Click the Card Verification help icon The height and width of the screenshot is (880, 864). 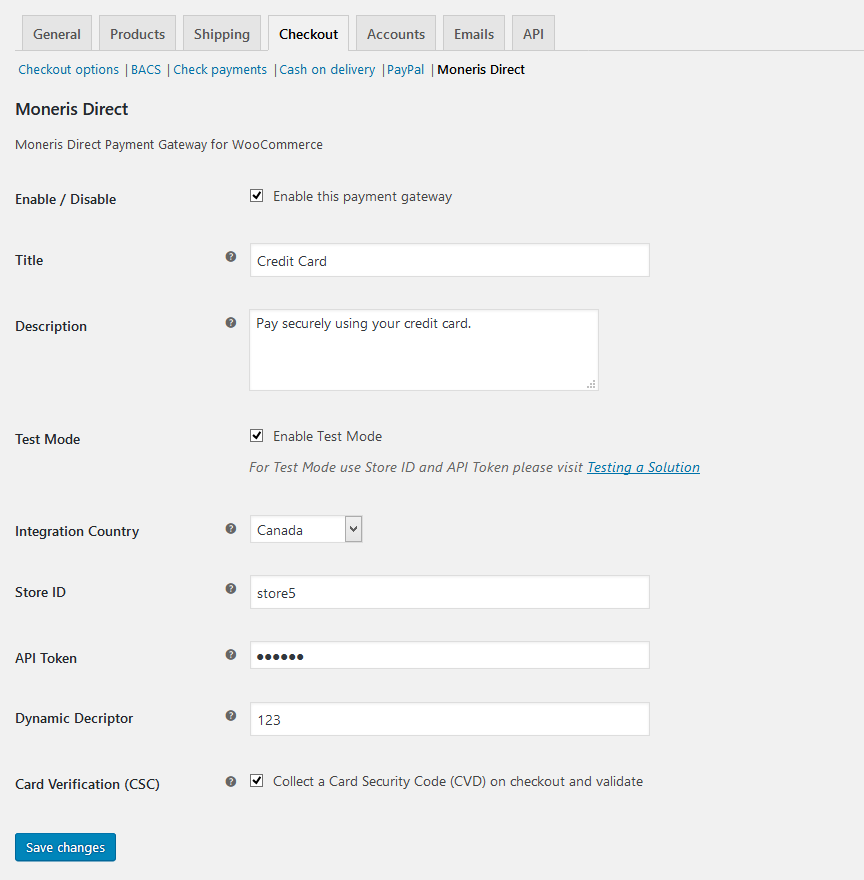(231, 781)
